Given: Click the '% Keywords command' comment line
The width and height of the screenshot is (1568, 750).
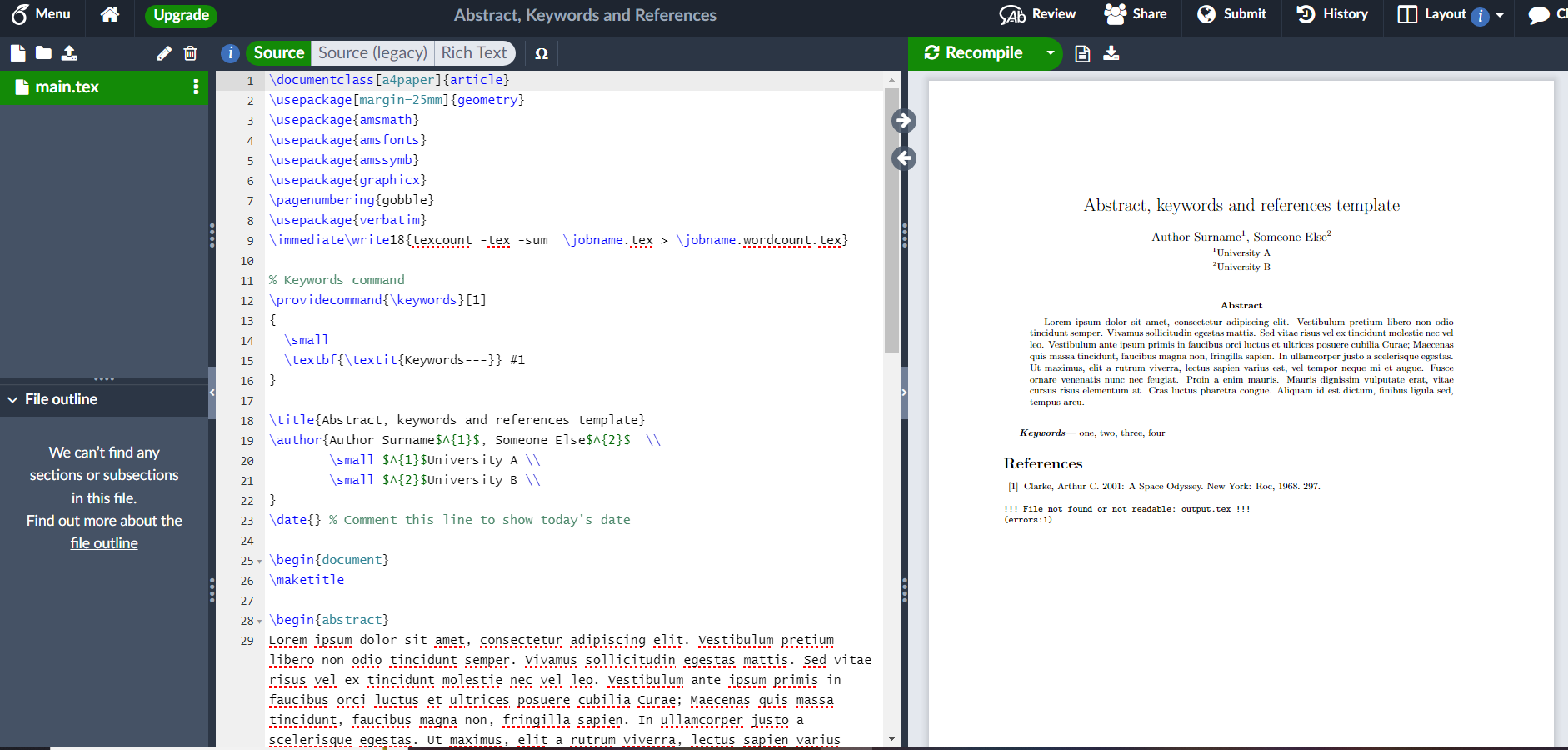Looking at the screenshot, I should [x=337, y=280].
